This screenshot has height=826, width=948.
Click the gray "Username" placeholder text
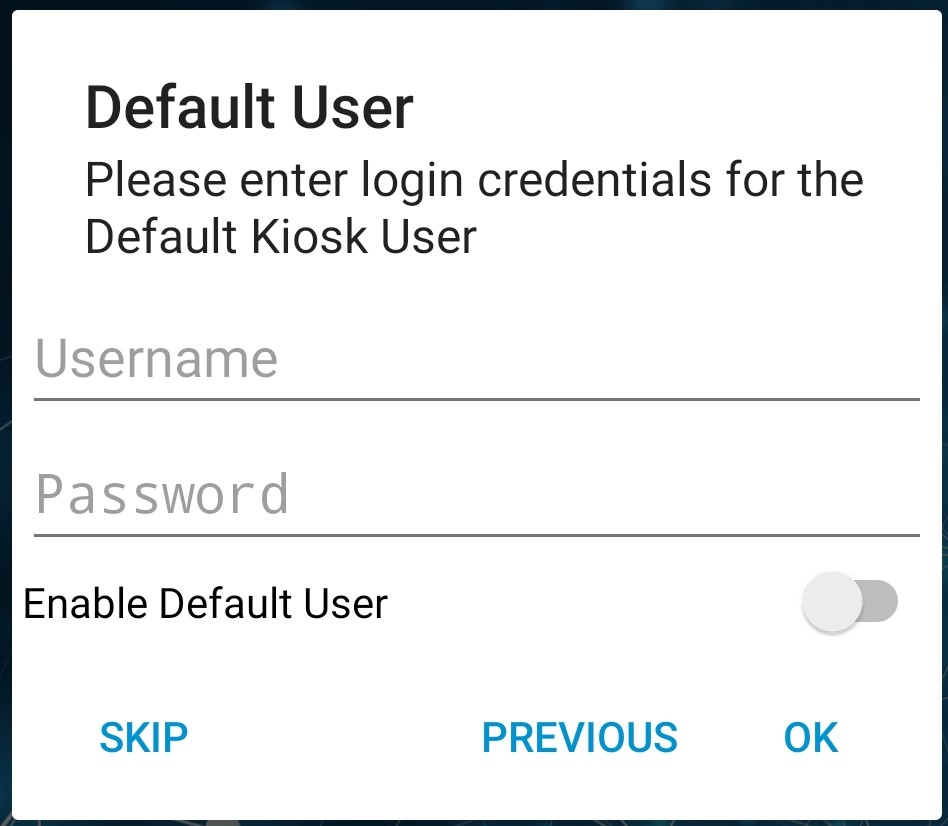tap(156, 360)
